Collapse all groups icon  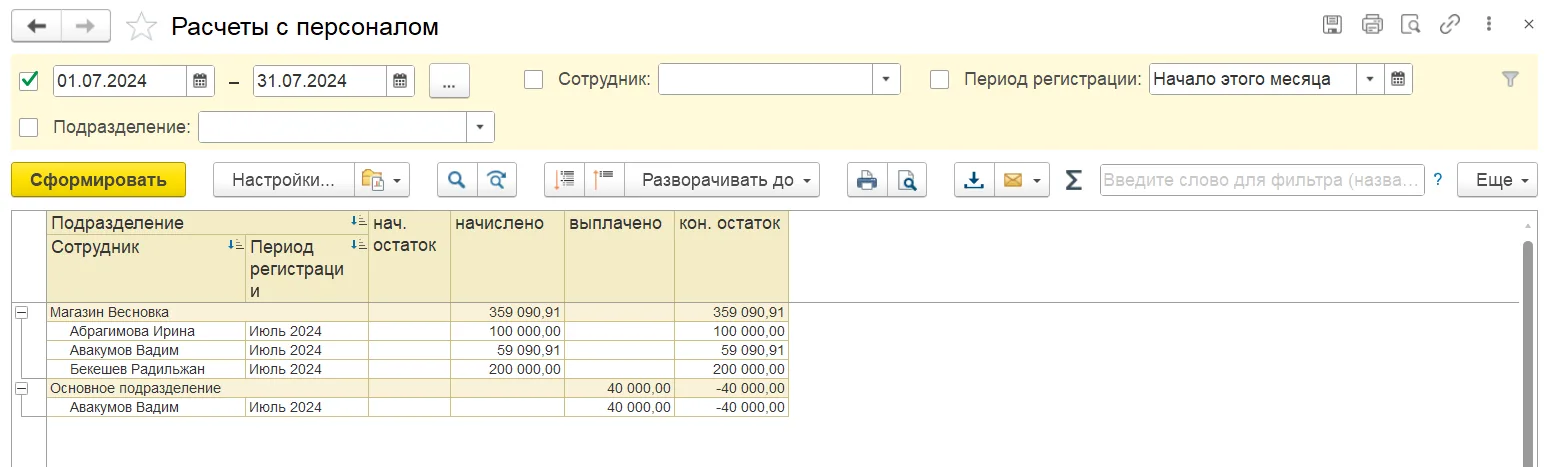point(565,180)
